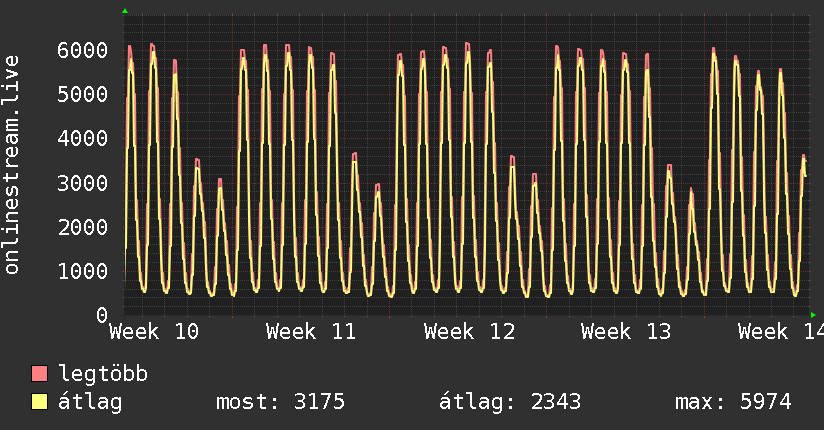Screen dimensions: 824x430
Task: Select the legtöbb legend label
Action: (x=104, y=374)
